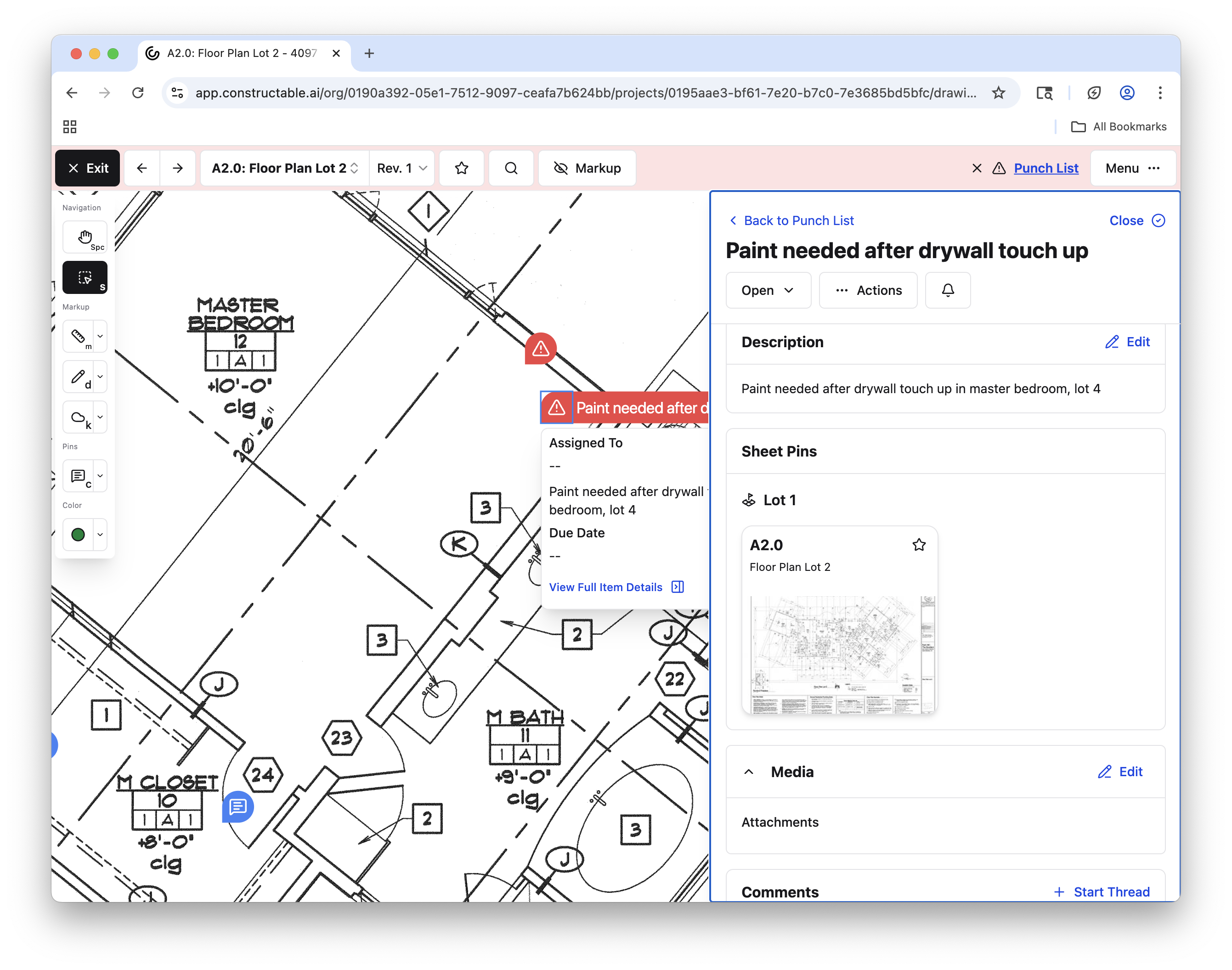Open the A2.0 Floor Plan sheet selector

[285, 168]
